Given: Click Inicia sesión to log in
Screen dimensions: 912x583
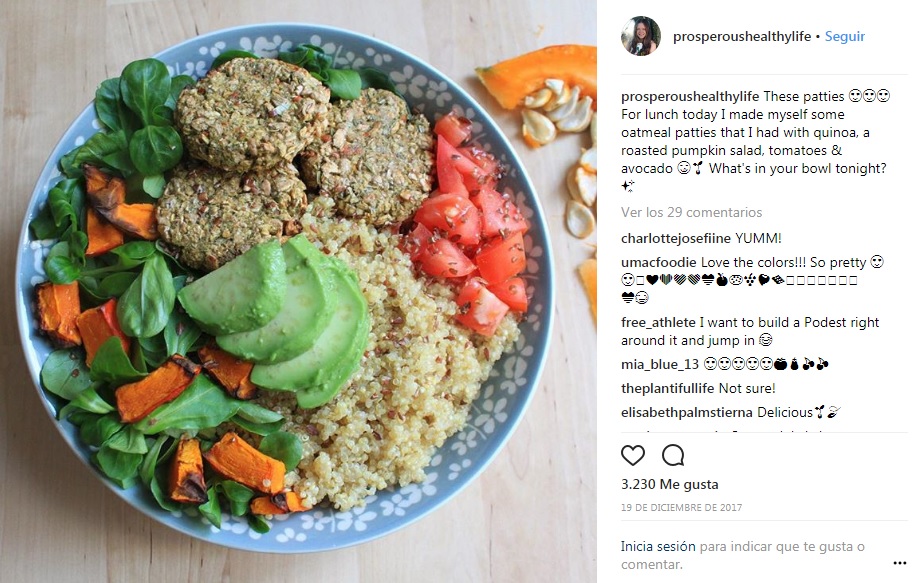Looking at the screenshot, I should 658,546.
